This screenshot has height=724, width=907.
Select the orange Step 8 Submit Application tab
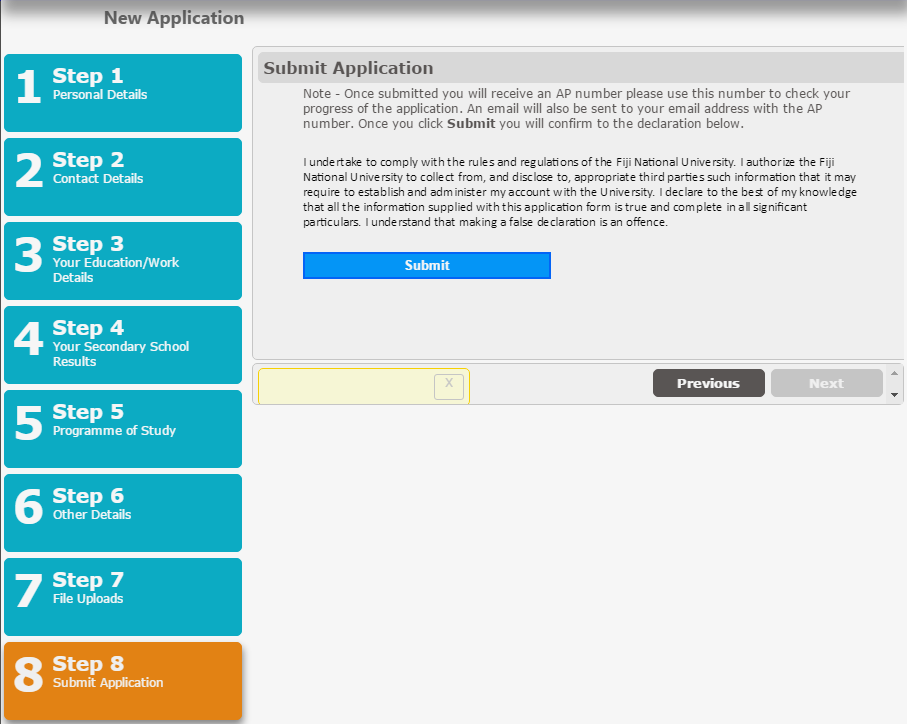coord(123,681)
